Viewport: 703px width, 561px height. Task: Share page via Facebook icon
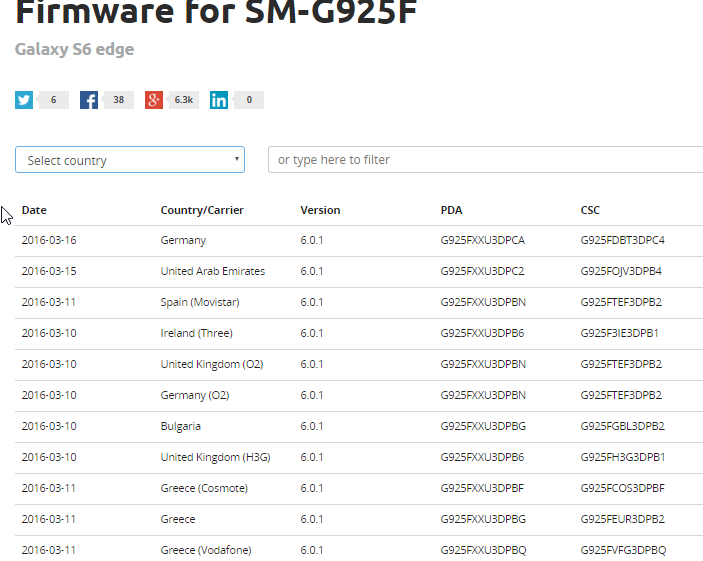[x=89, y=100]
